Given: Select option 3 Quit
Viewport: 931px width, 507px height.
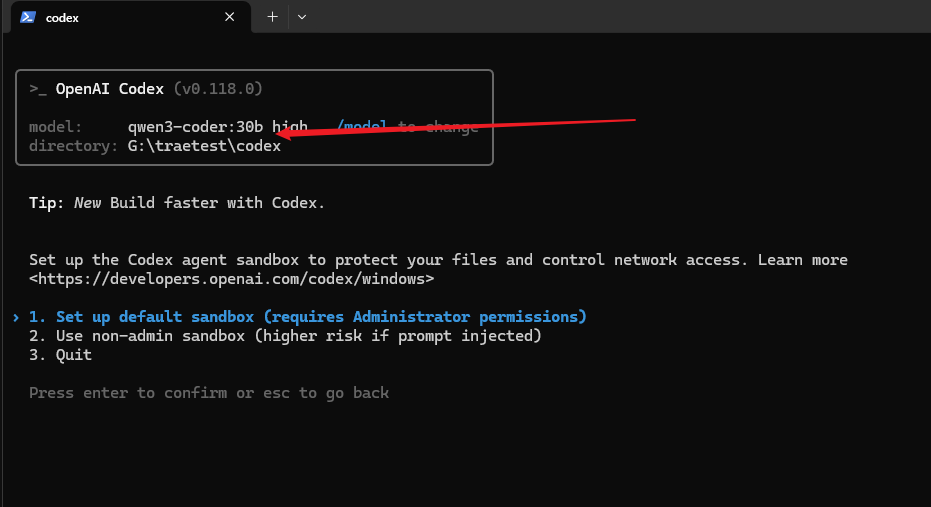Looking at the screenshot, I should [61, 355].
